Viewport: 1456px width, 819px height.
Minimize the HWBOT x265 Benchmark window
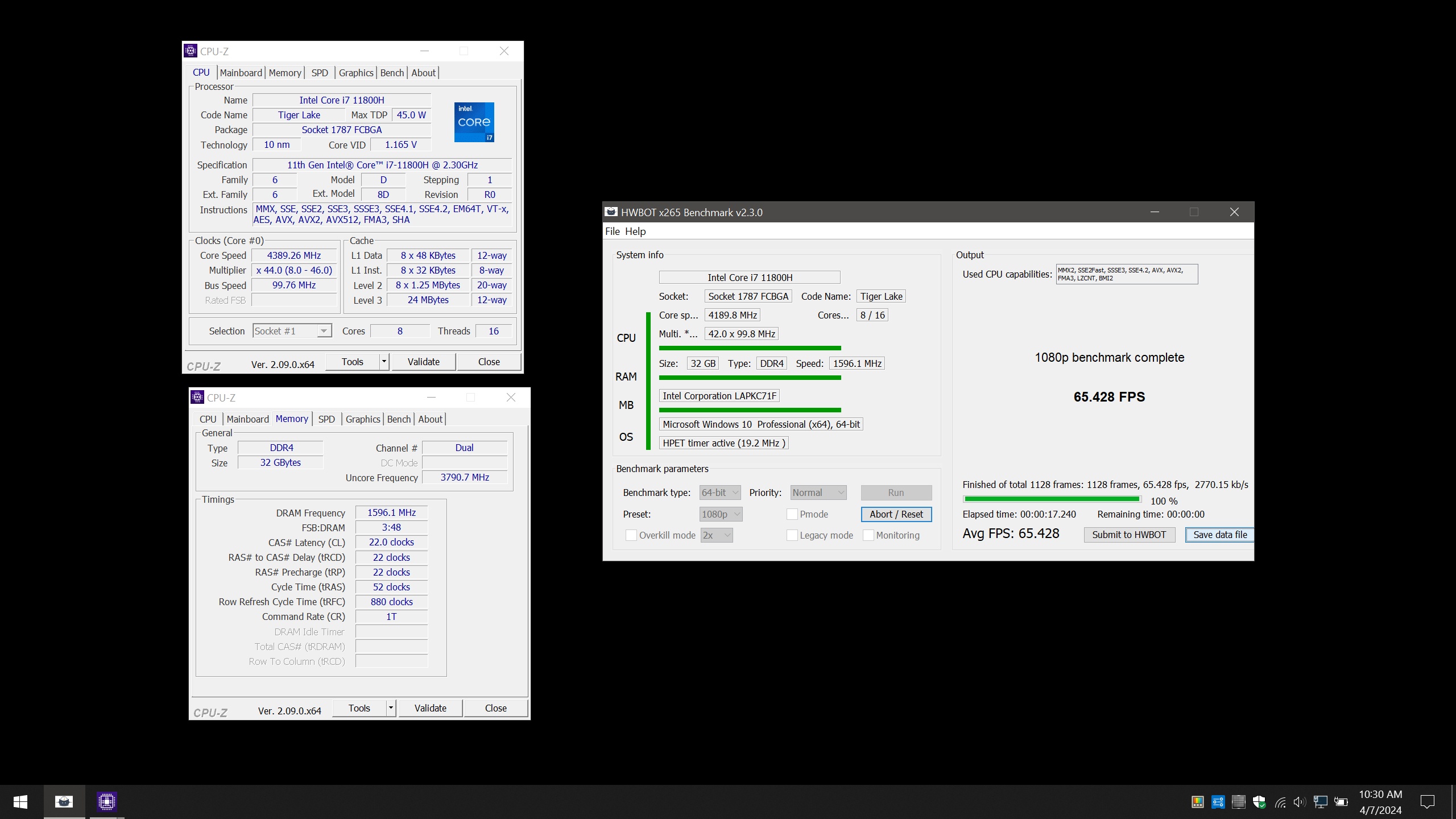(1155, 212)
